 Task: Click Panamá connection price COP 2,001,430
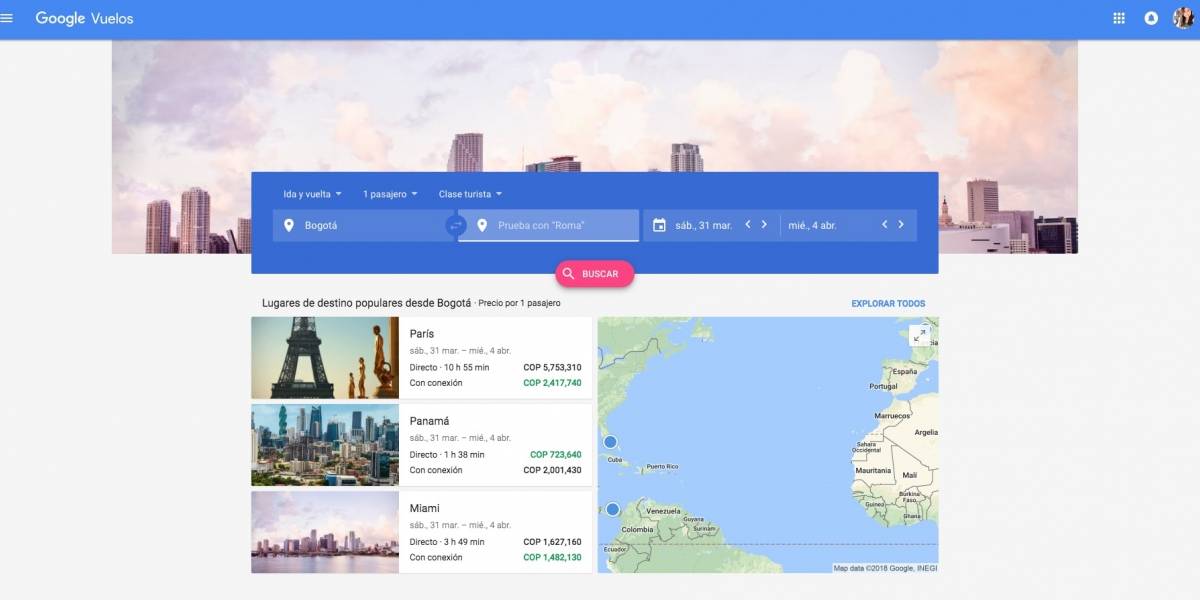pyautogui.click(x=552, y=470)
